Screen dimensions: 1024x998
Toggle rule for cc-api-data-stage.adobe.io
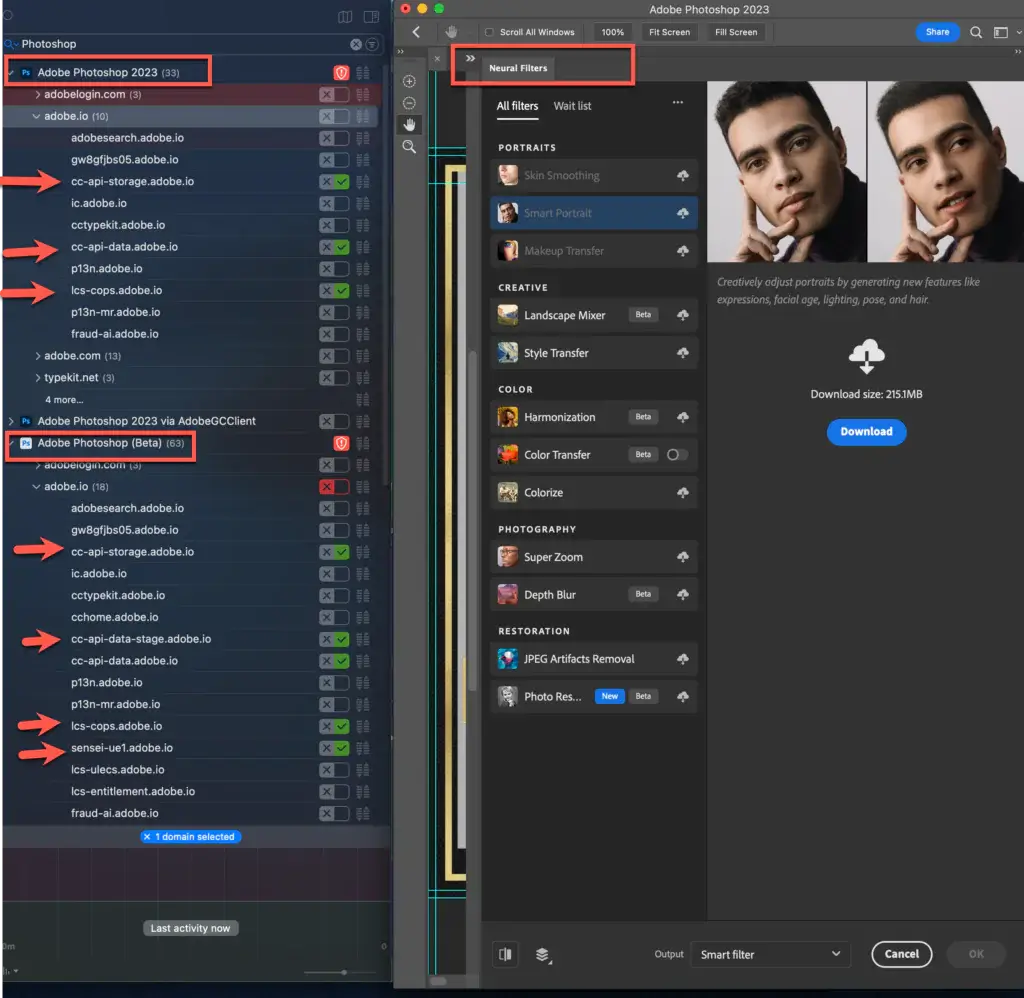[x=334, y=639]
